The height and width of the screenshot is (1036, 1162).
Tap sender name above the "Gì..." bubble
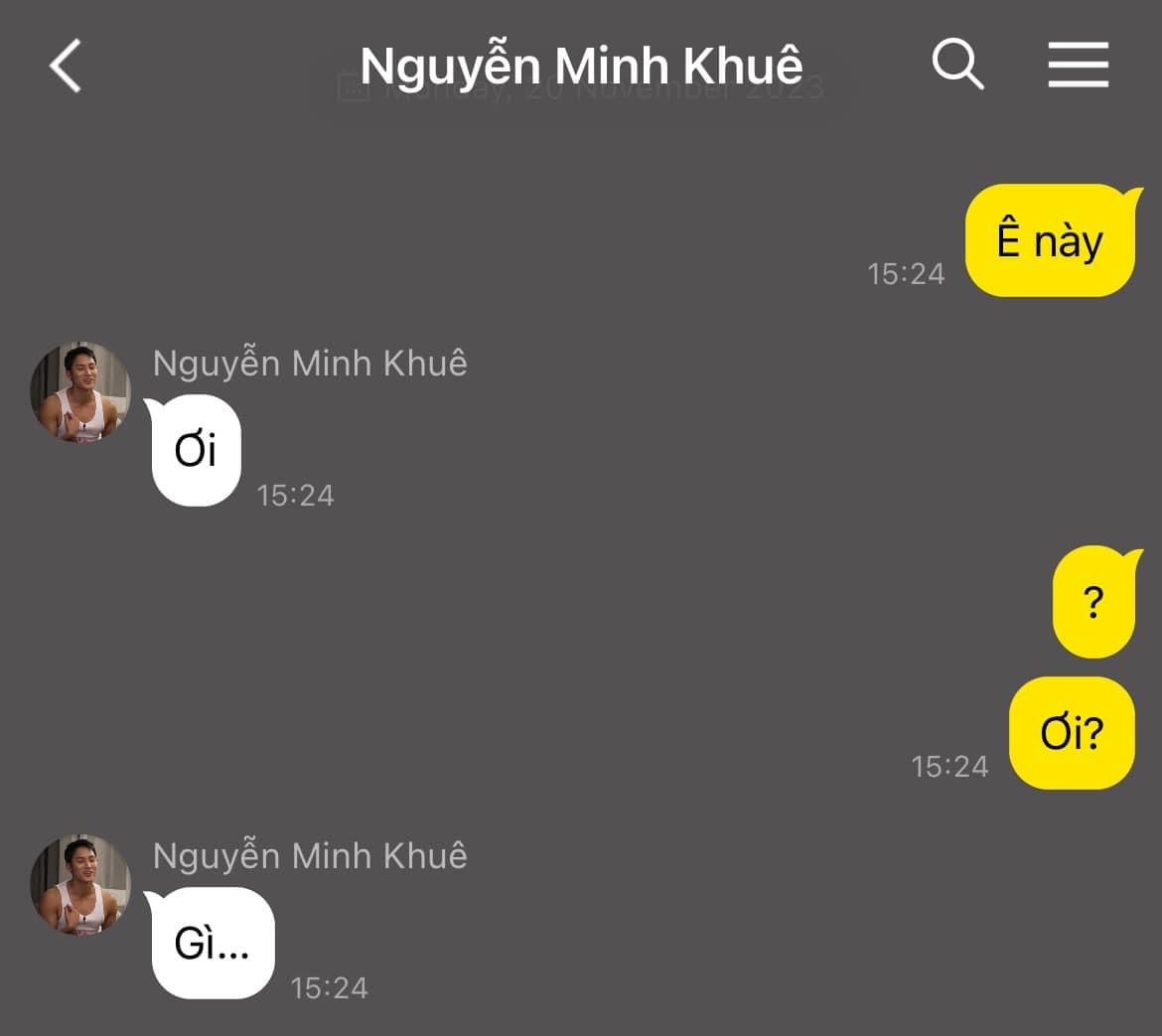pos(310,856)
